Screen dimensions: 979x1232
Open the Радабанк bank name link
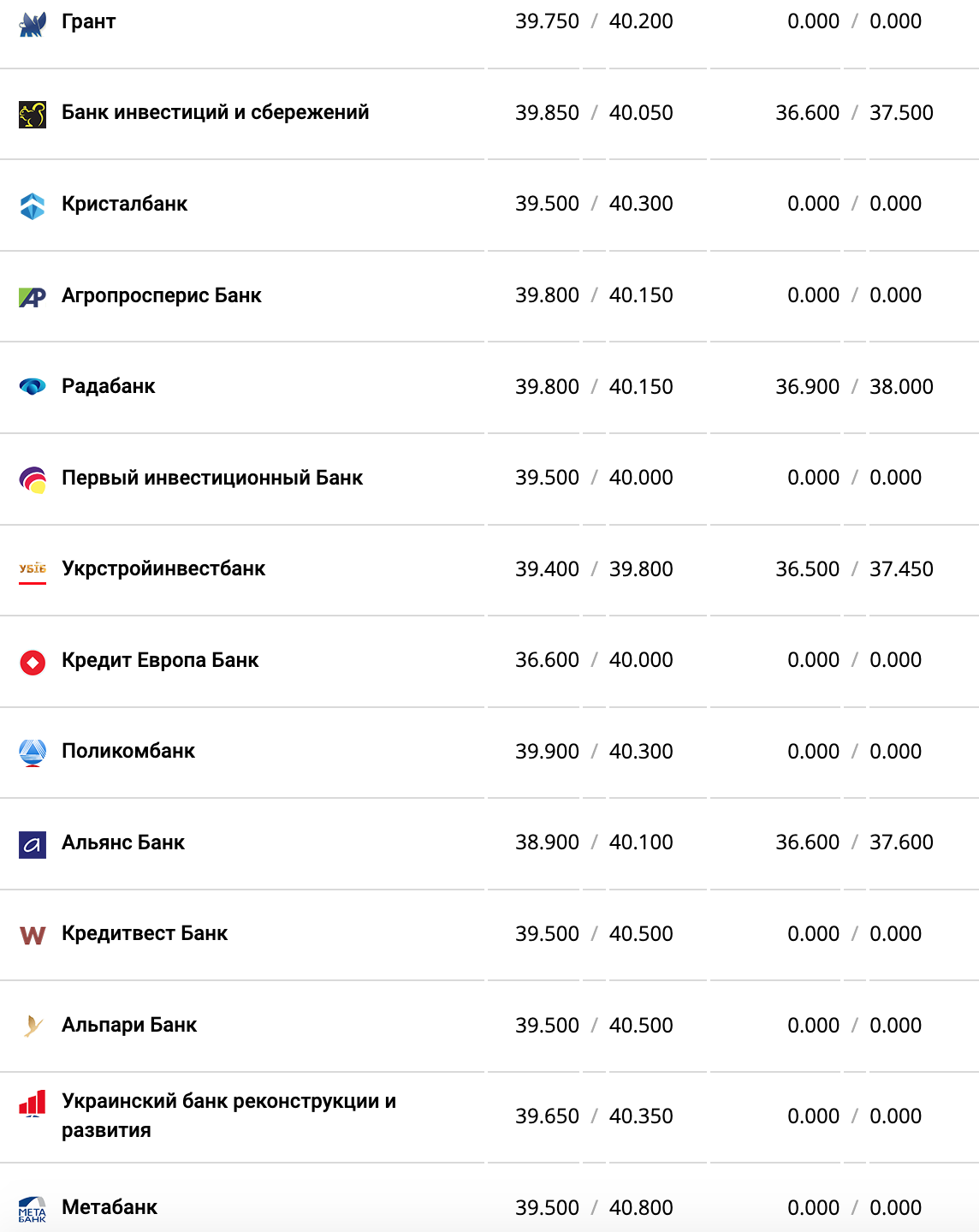(x=109, y=386)
